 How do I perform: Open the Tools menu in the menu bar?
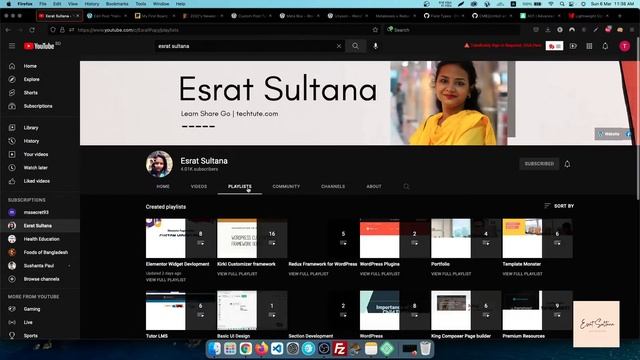(x=141, y=4)
